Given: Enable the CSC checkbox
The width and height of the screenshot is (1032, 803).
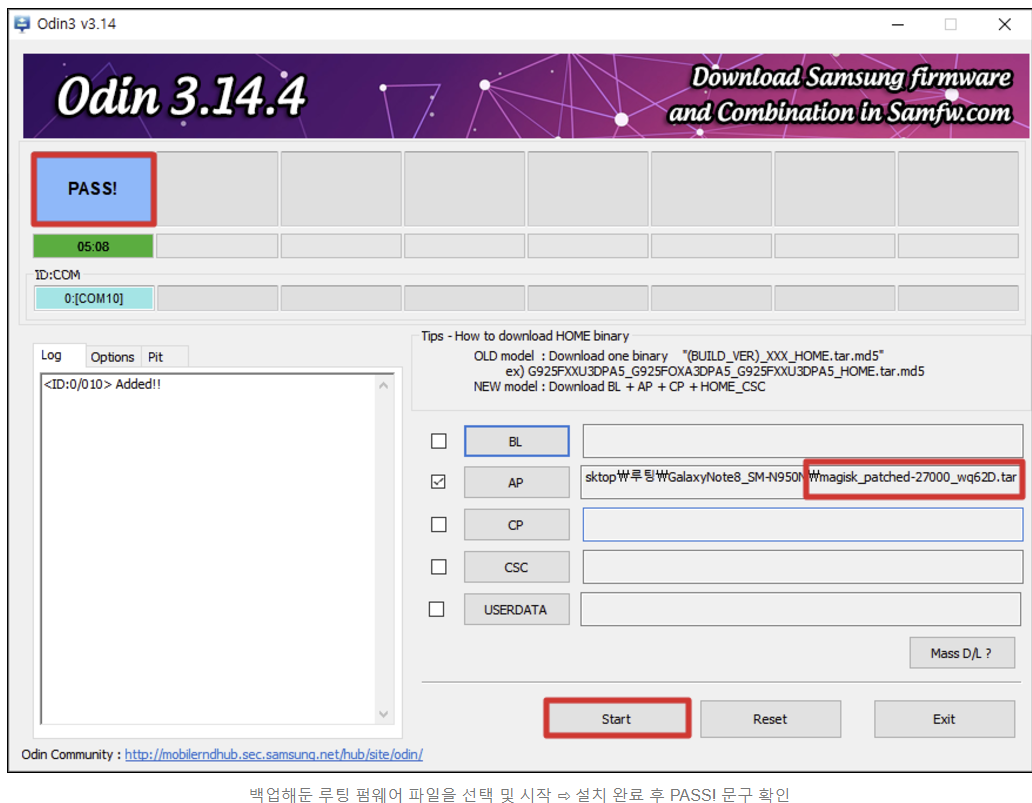Looking at the screenshot, I should coord(438,567).
